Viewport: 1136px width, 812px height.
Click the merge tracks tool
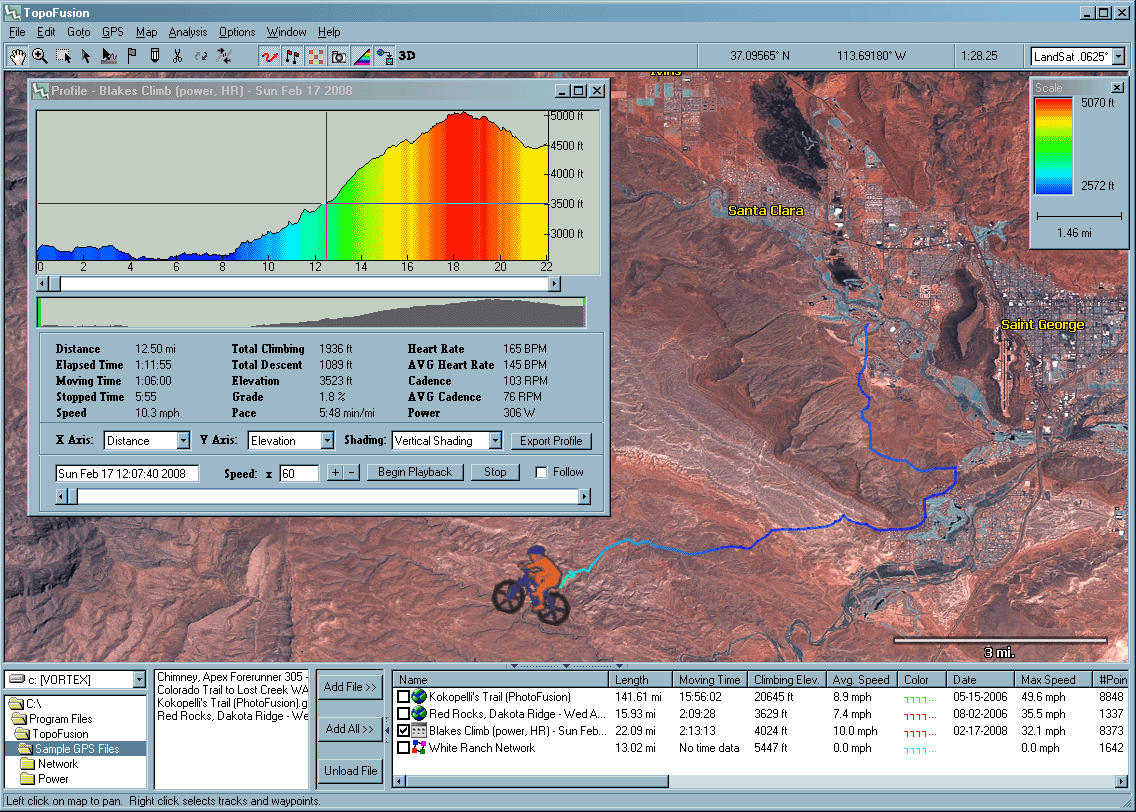224,56
